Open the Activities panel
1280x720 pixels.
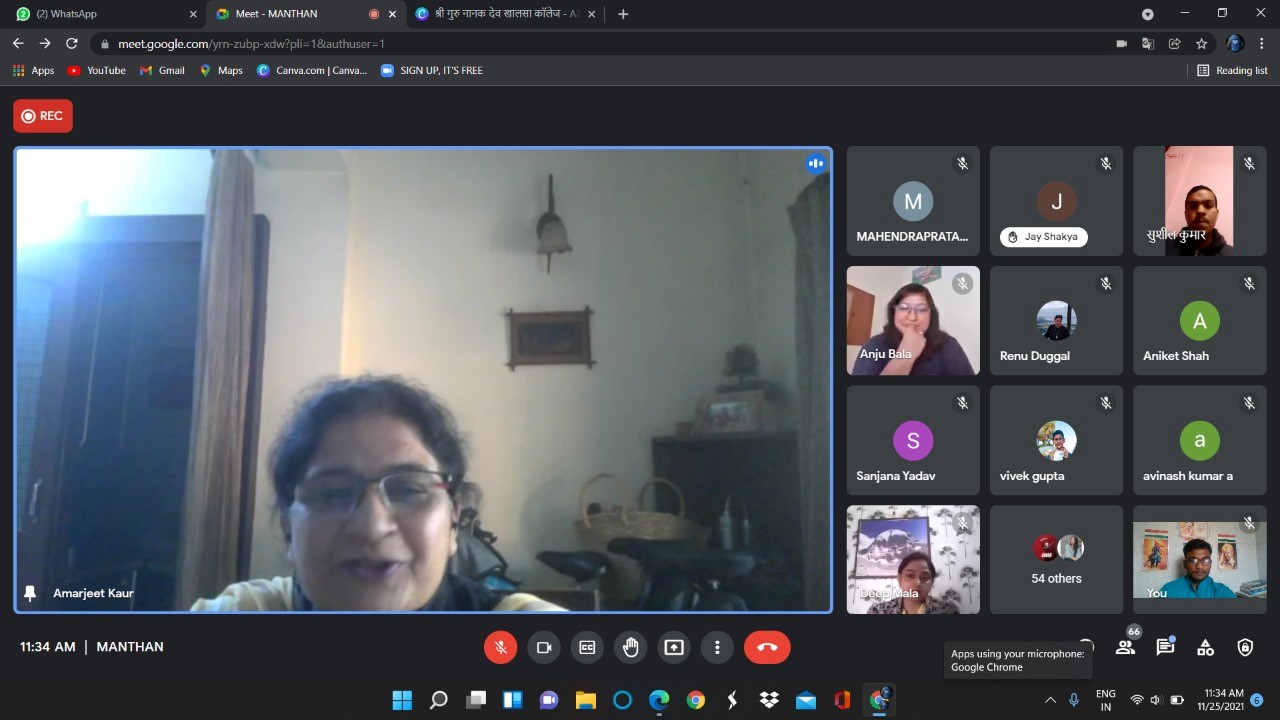pos(1205,647)
